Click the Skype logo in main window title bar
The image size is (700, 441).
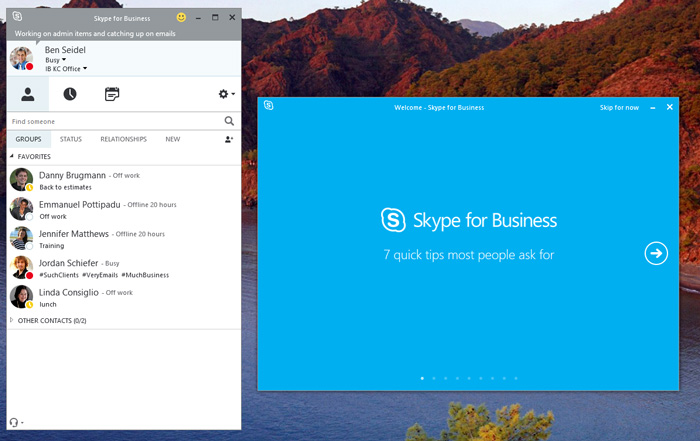coord(17,17)
